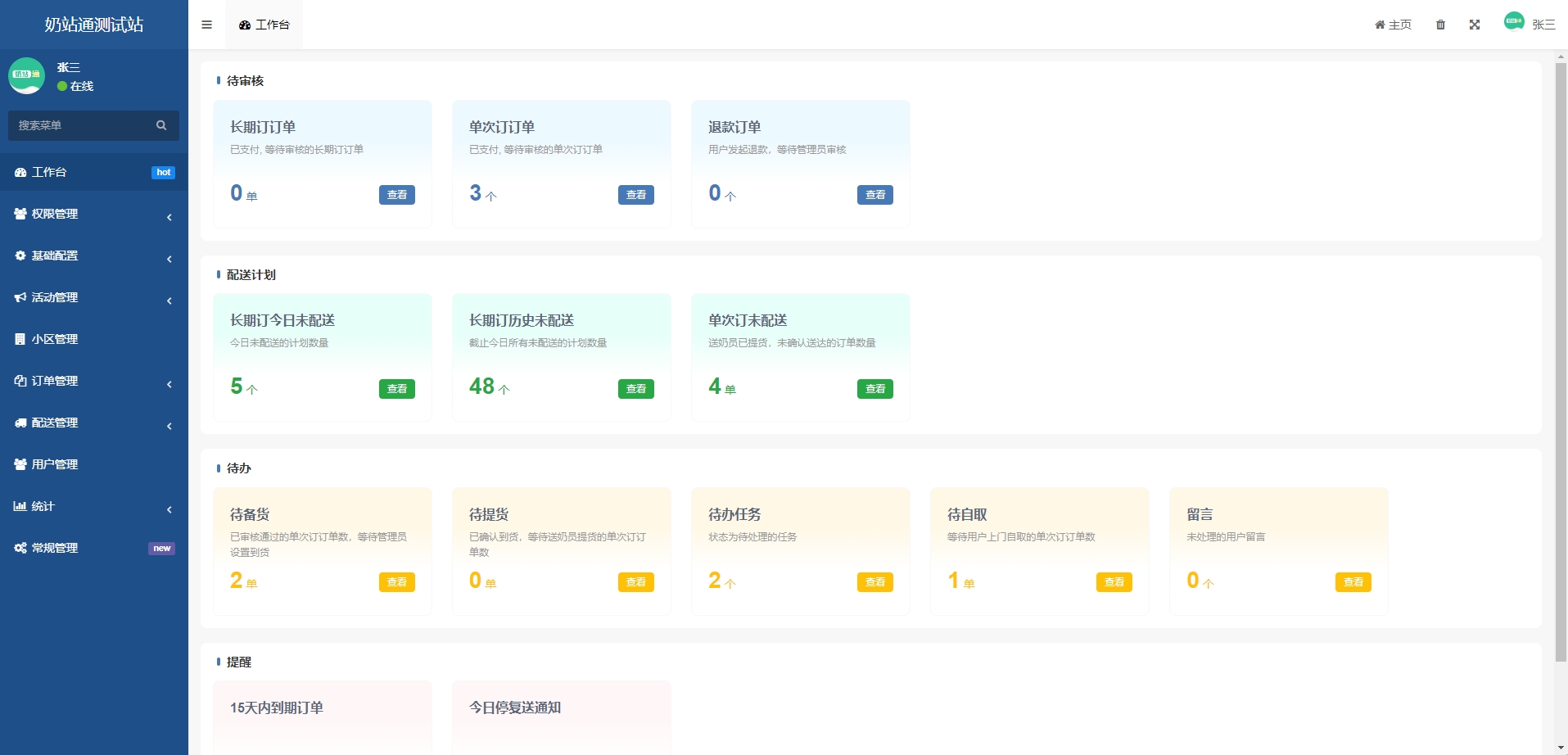
Task: Enter fullscreen using the expand icon
Action: click(1474, 25)
